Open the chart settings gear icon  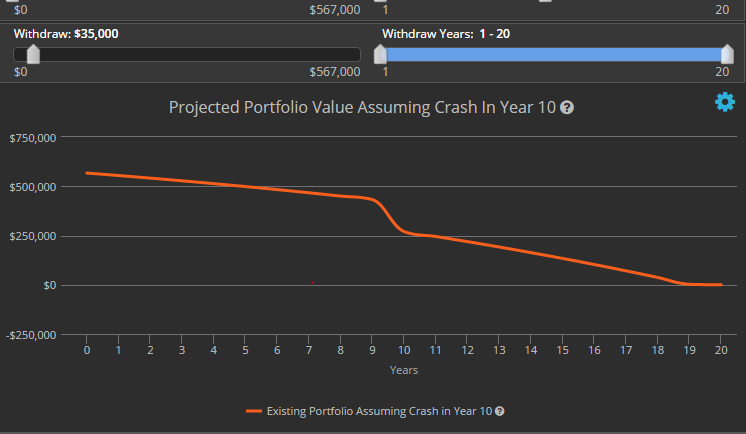[725, 102]
